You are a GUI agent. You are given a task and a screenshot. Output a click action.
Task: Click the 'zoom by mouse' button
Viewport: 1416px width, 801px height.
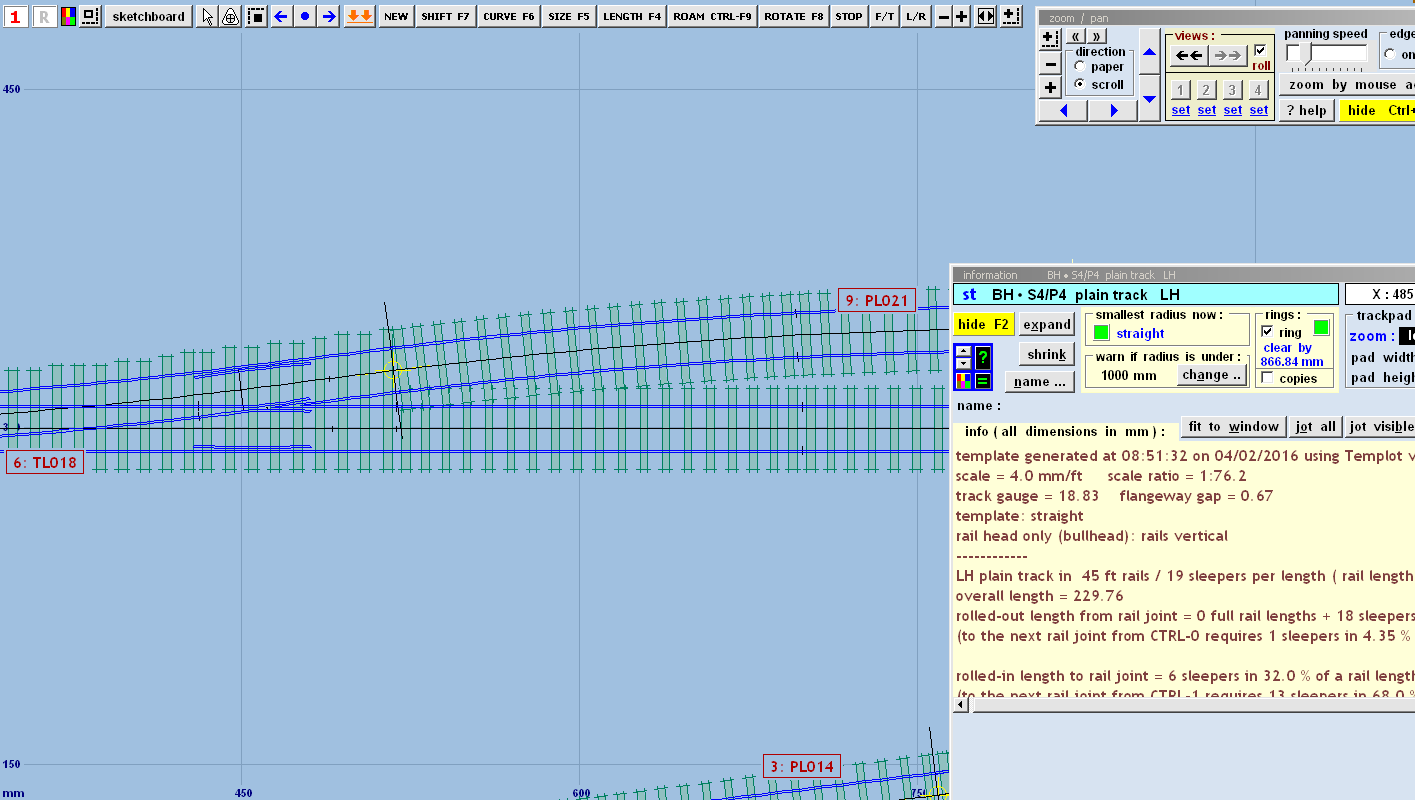coord(1347,85)
